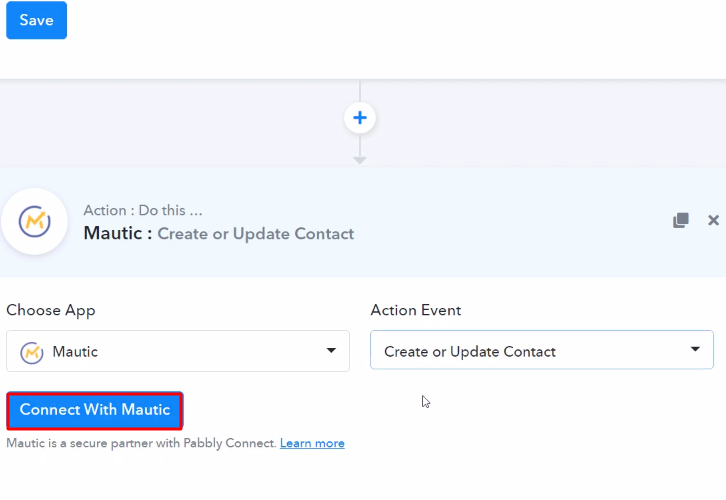This screenshot has height=500, width=726.
Task: Remove the Mautic action step with X
Action: click(x=713, y=220)
